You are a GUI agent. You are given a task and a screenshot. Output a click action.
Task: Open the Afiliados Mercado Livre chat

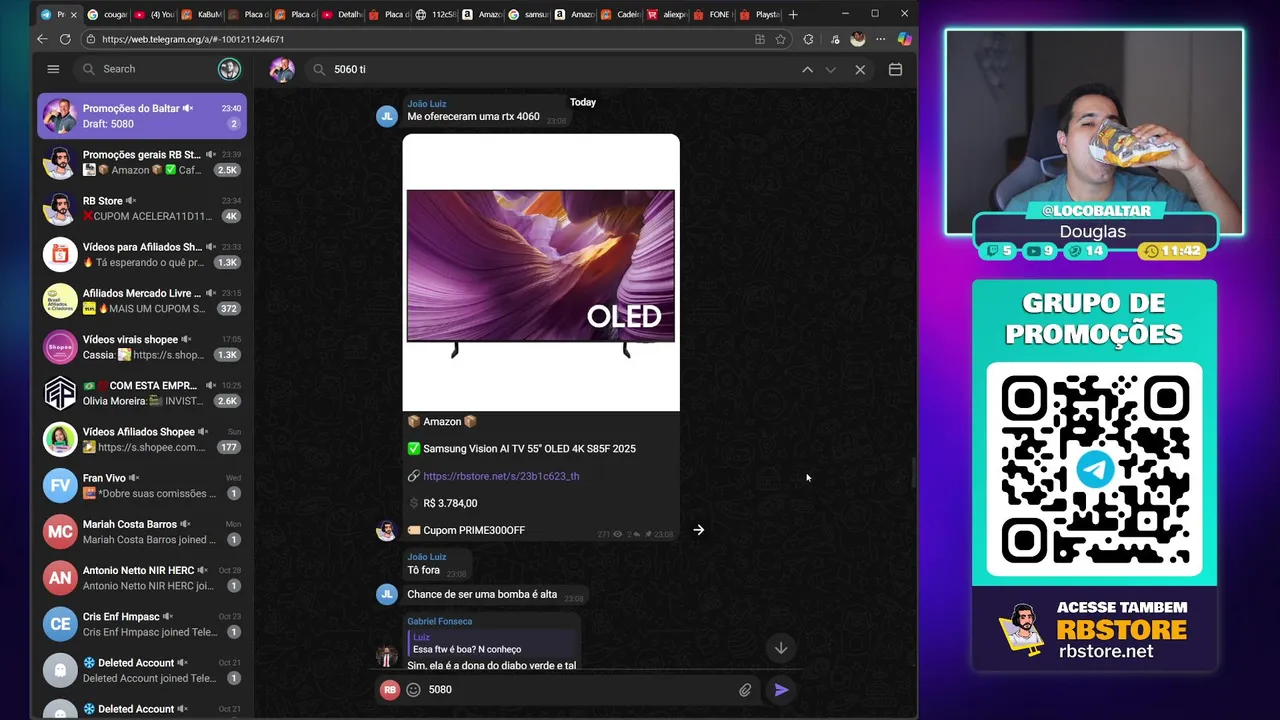pyautogui.click(x=142, y=300)
